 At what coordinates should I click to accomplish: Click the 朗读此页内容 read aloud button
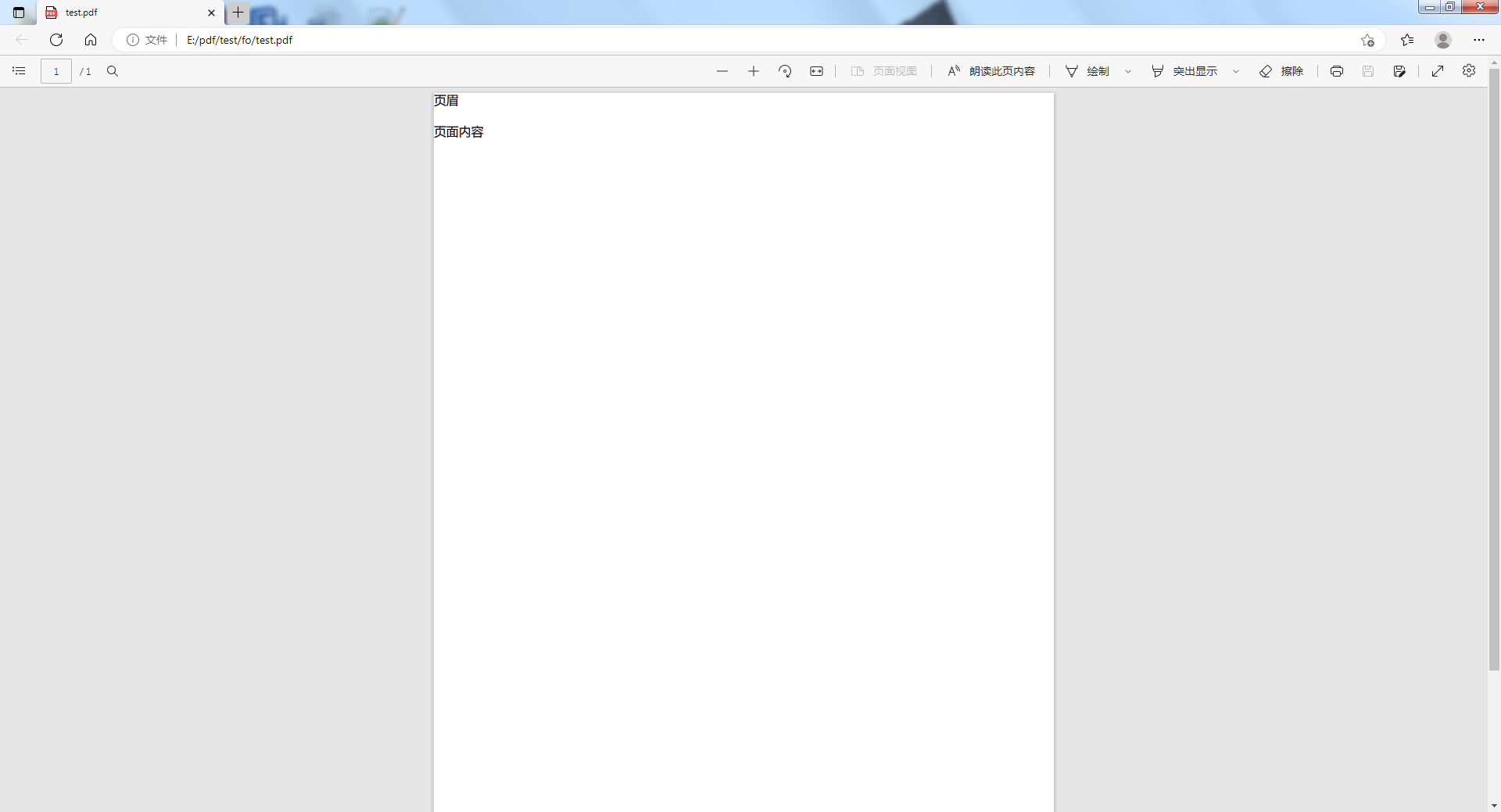pos(991,71)
